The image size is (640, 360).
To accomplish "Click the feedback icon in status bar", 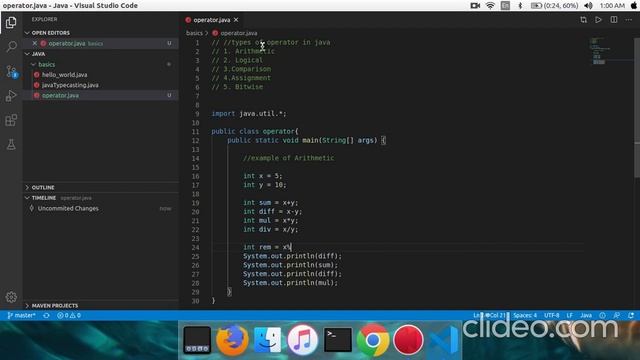I will pos(617,316).
